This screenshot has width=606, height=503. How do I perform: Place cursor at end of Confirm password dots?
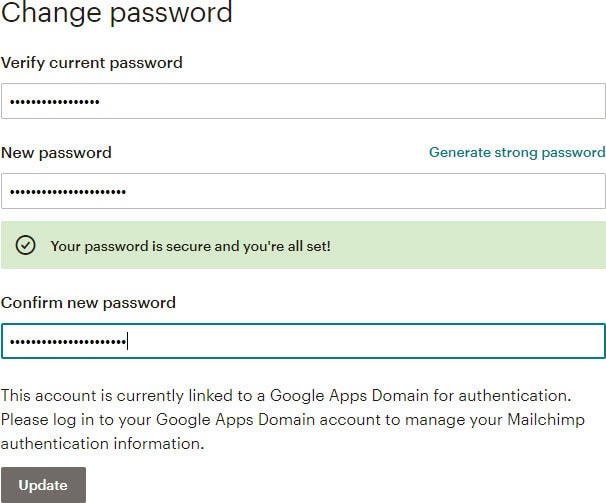(x=129, y=342)
